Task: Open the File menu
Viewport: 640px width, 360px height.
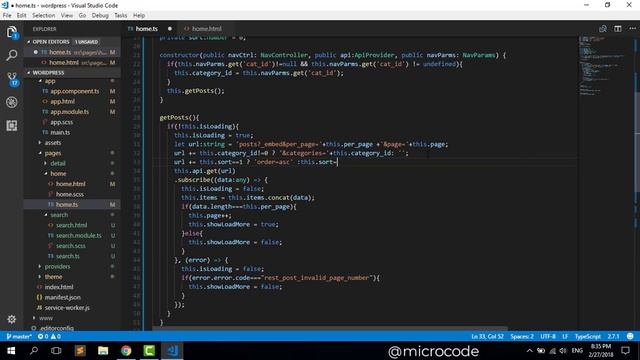Action: coord(7,15)
